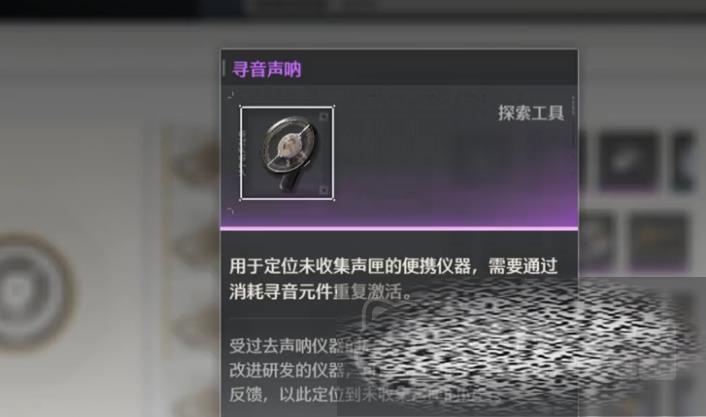The width and height of the screenshot is (706, 417).
Task: Click the bright purple divider bar
Action: point(399,229)
